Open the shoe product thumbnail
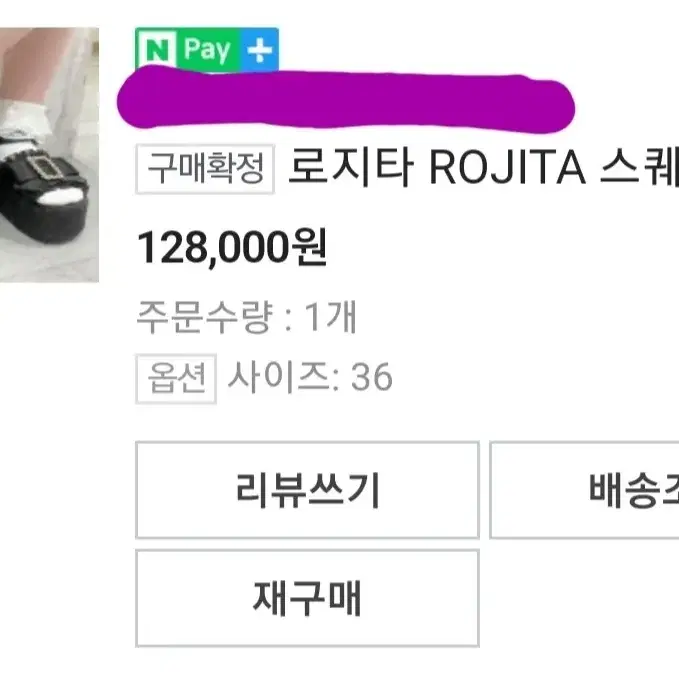679x679 pixels. point(49,155)
